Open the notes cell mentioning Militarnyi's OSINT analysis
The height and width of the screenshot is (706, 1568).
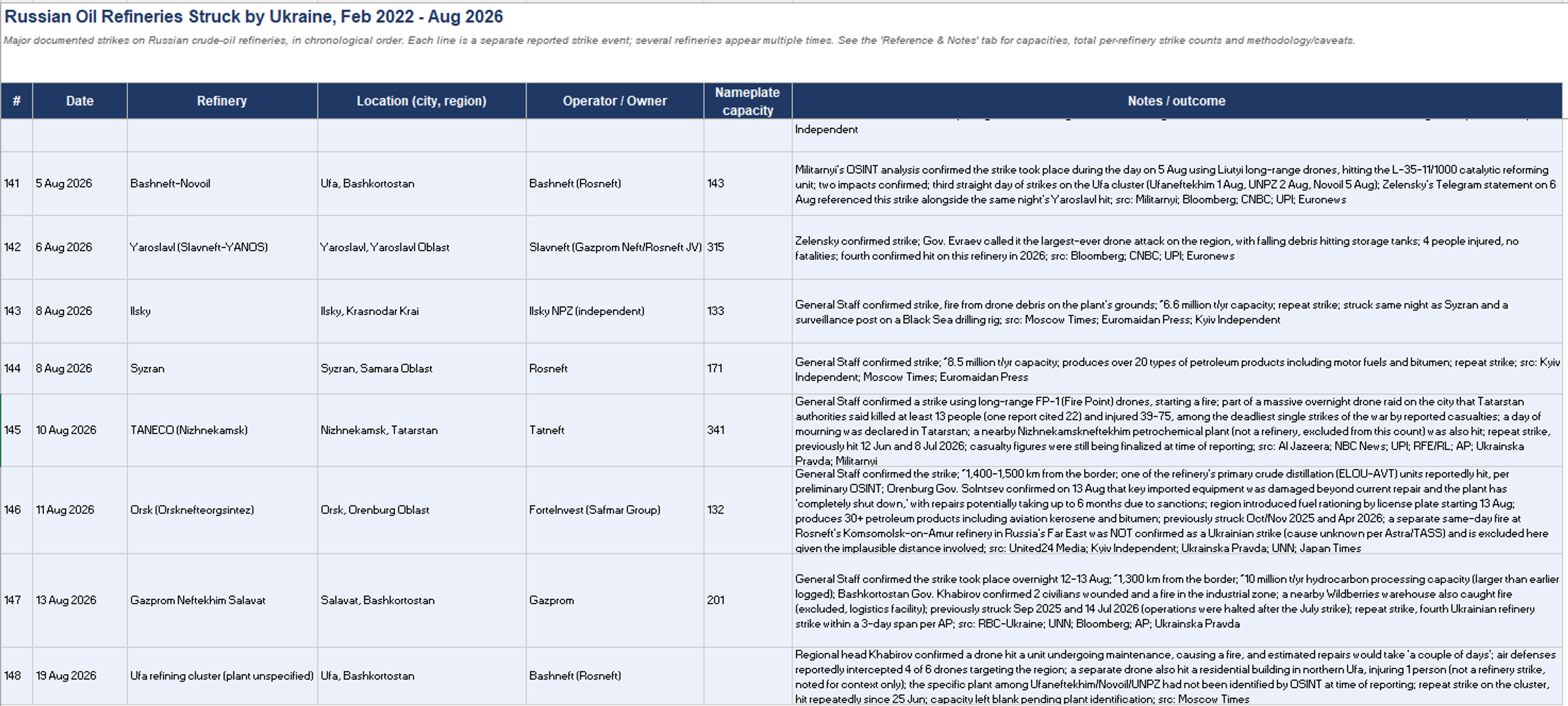coord(1176,184)
